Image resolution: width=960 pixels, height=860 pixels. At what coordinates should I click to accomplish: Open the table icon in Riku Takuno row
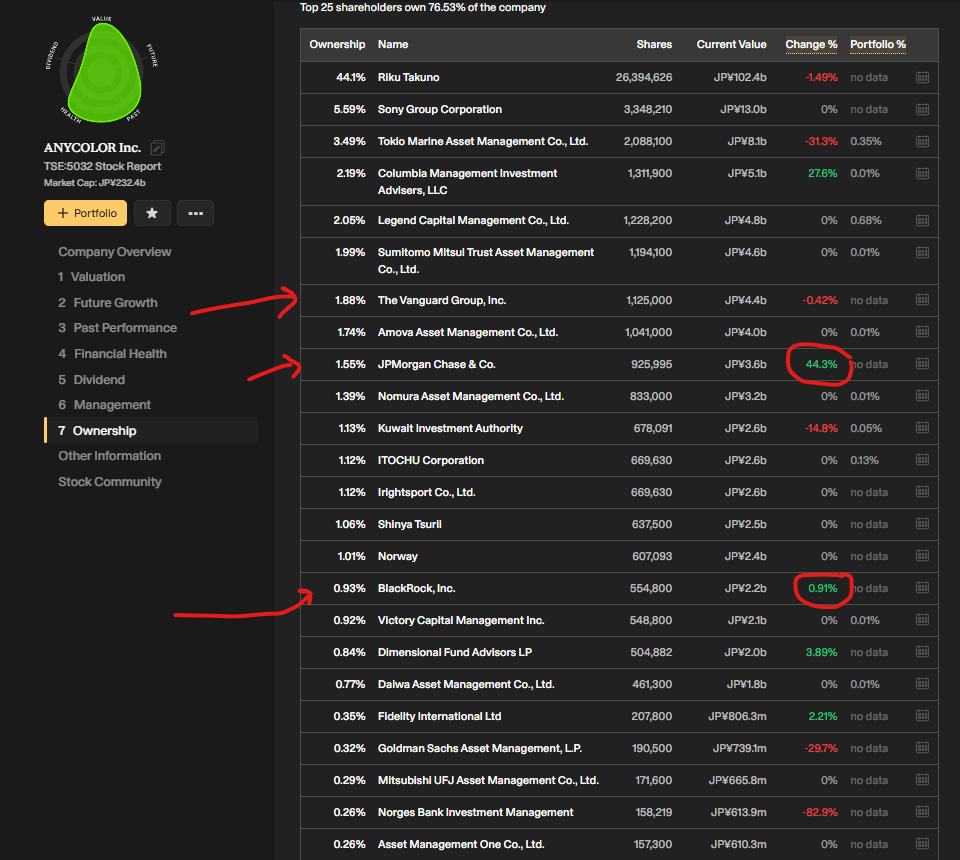[922, 77]
